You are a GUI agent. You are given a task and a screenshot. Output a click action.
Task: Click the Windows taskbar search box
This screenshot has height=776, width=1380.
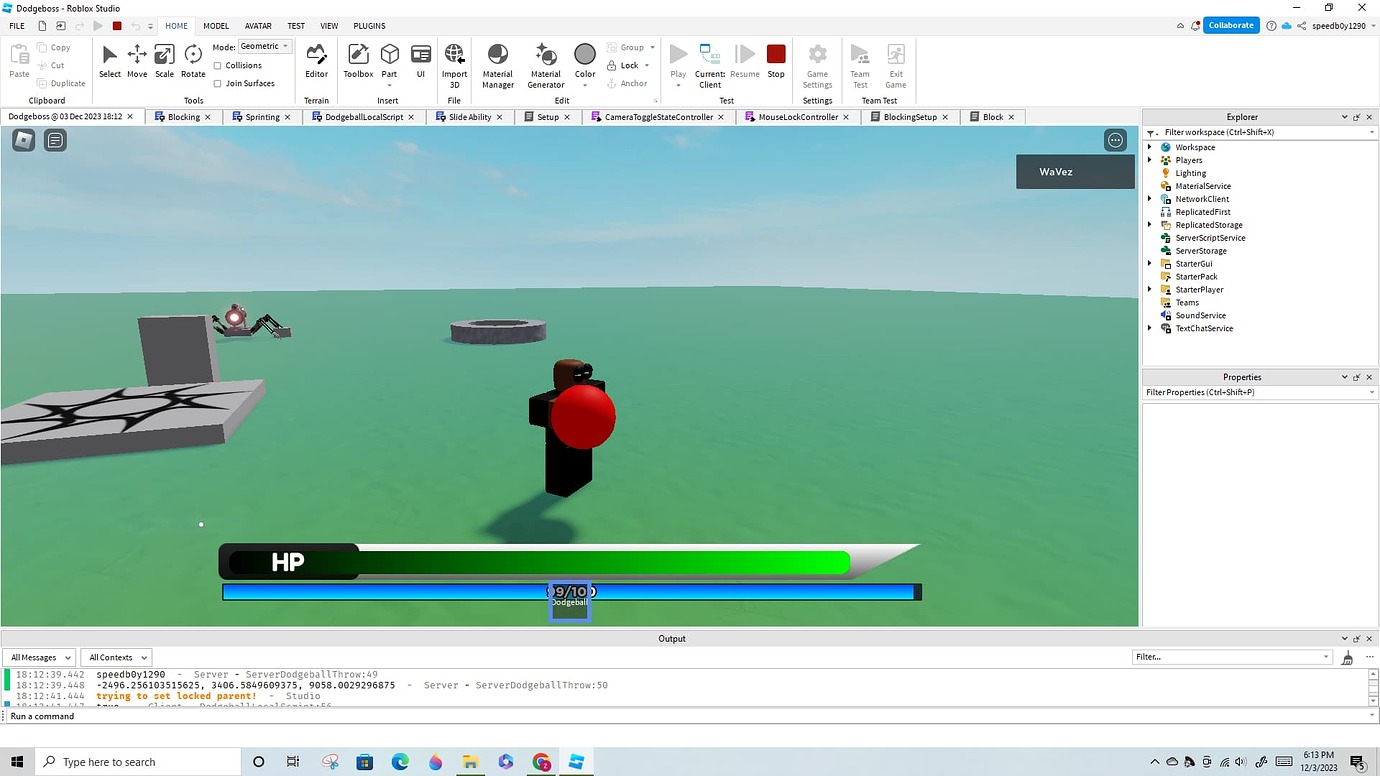(139, 762)
